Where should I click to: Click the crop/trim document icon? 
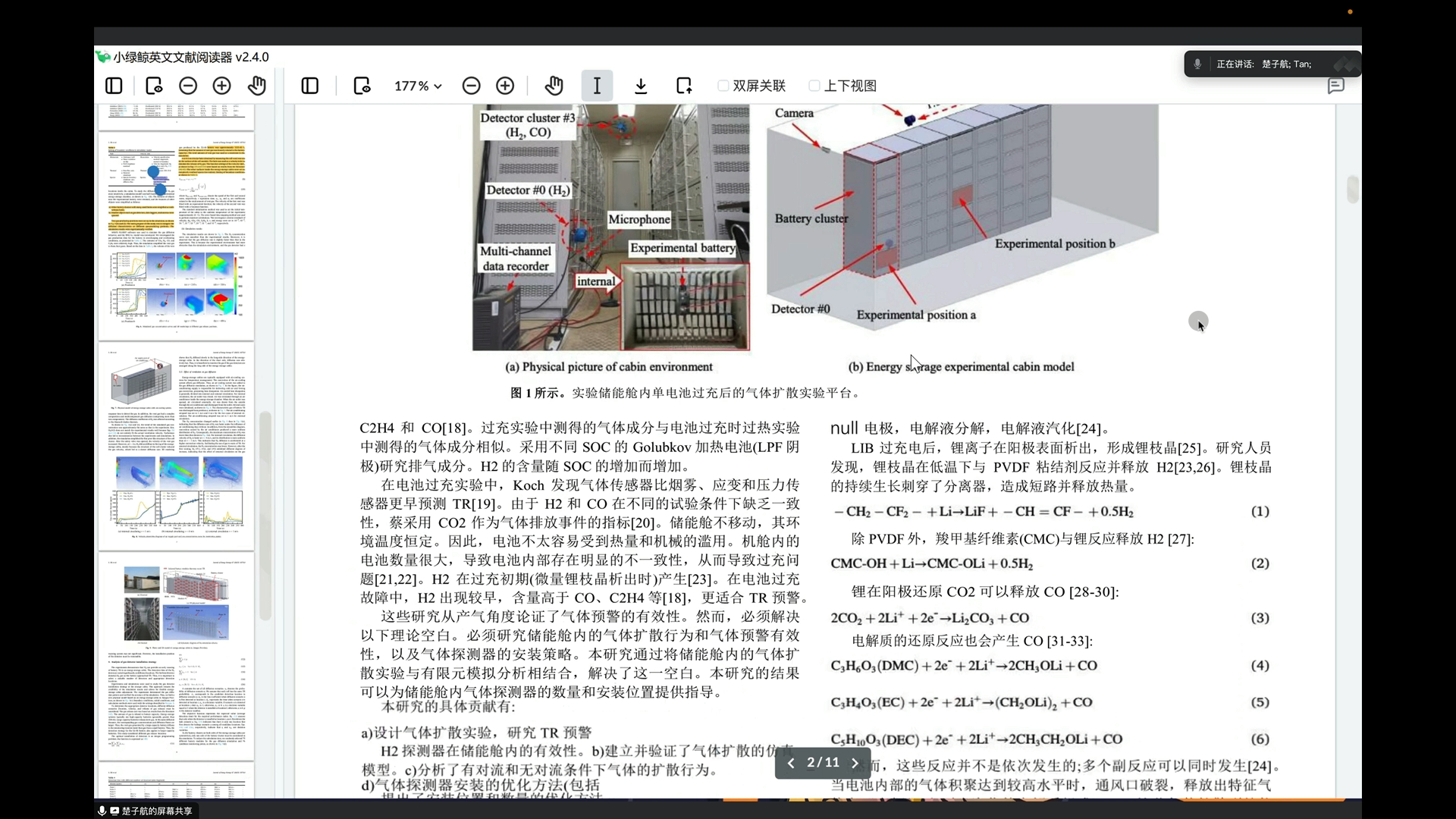pos(684,85)
